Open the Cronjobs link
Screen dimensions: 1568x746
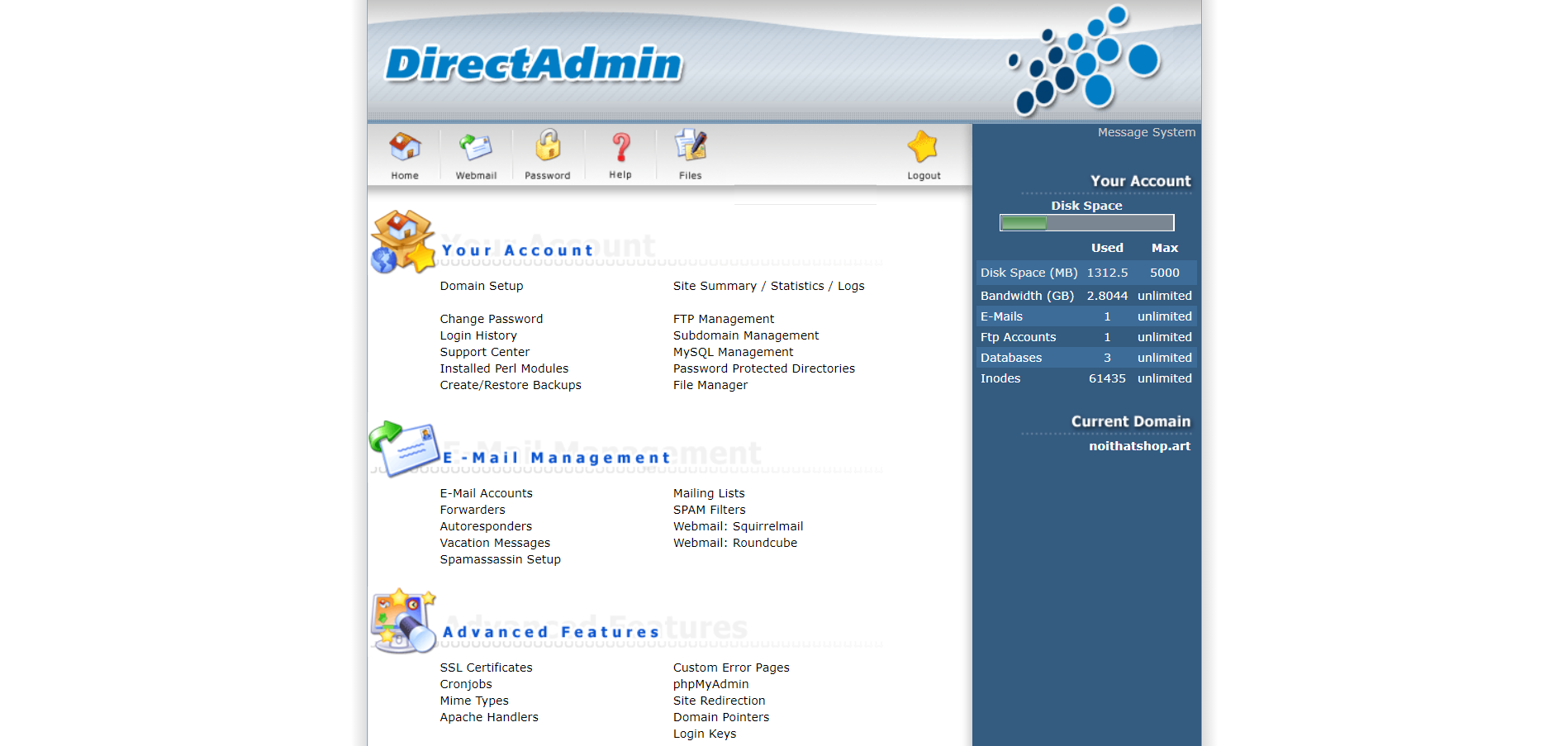[x=466, y=684]
